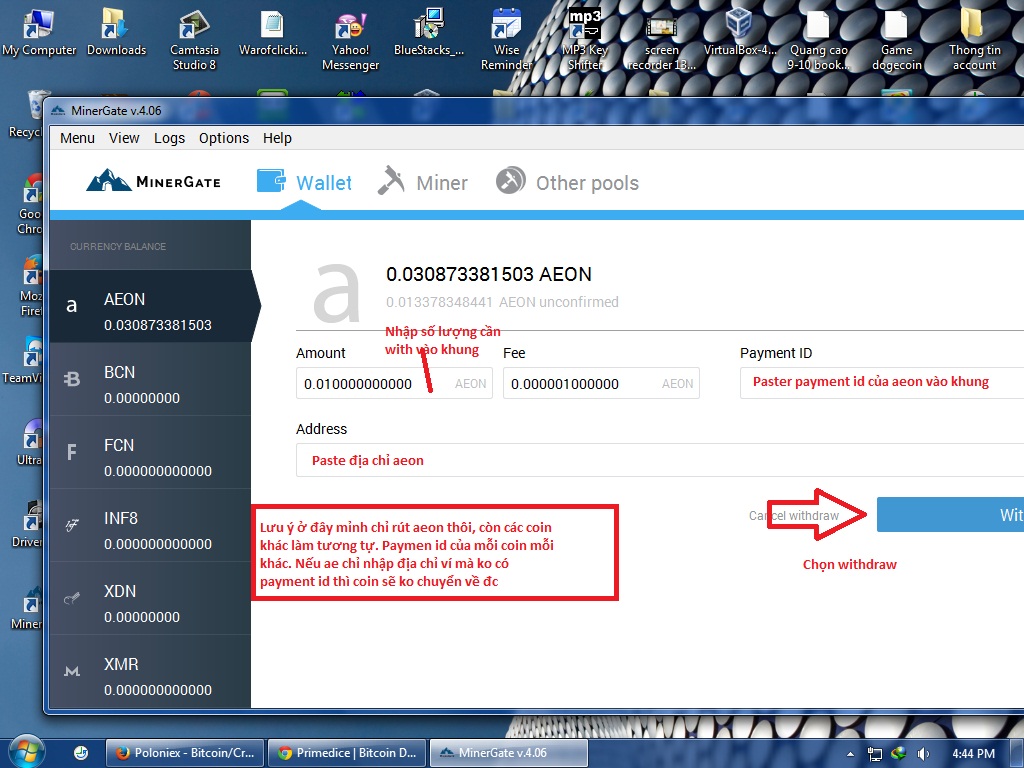Open Downloads folder desktop icon
The width and height of the screenshot is (1024, 768).
pos(116,33)
